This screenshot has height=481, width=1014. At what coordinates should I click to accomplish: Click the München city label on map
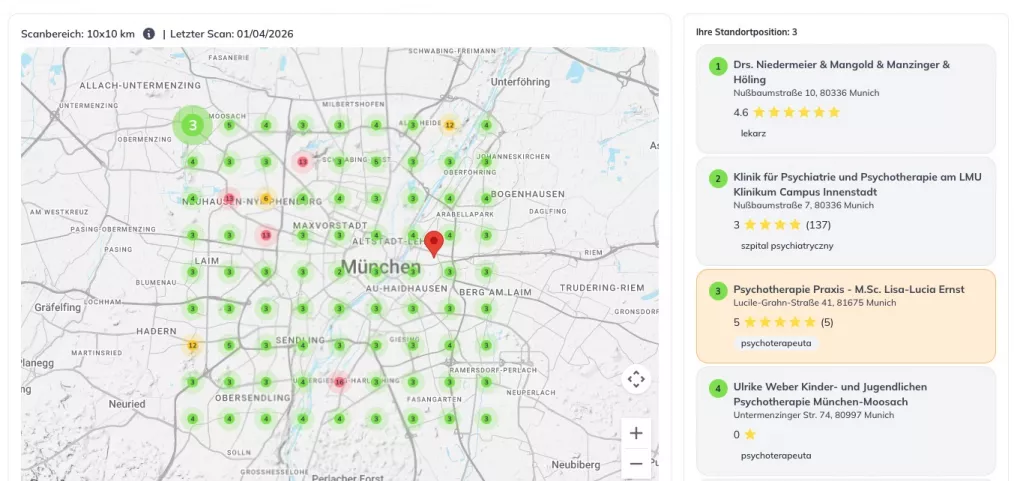coord(381,267)
